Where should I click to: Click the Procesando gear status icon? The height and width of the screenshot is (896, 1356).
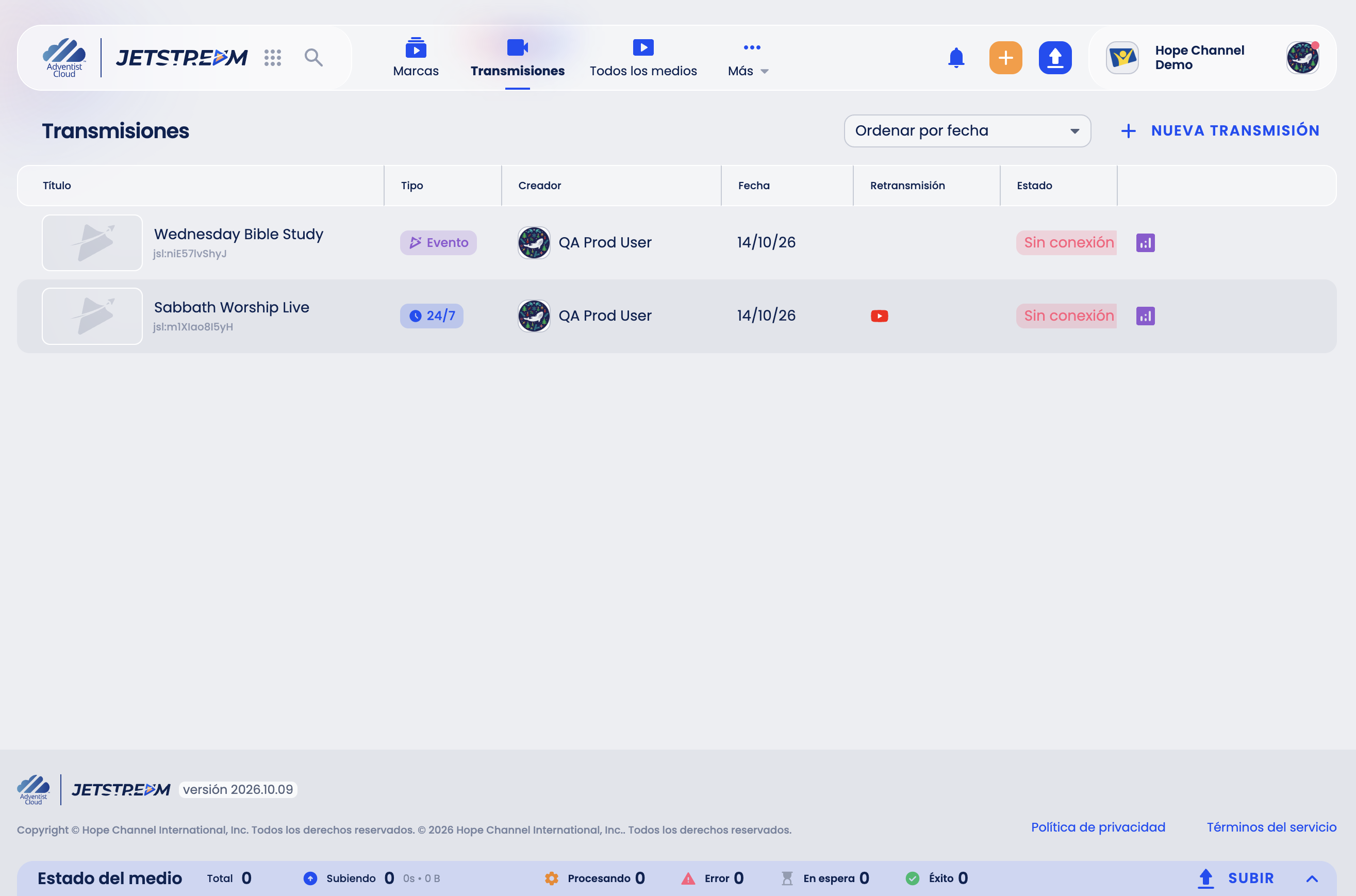[x=551, y=878]
